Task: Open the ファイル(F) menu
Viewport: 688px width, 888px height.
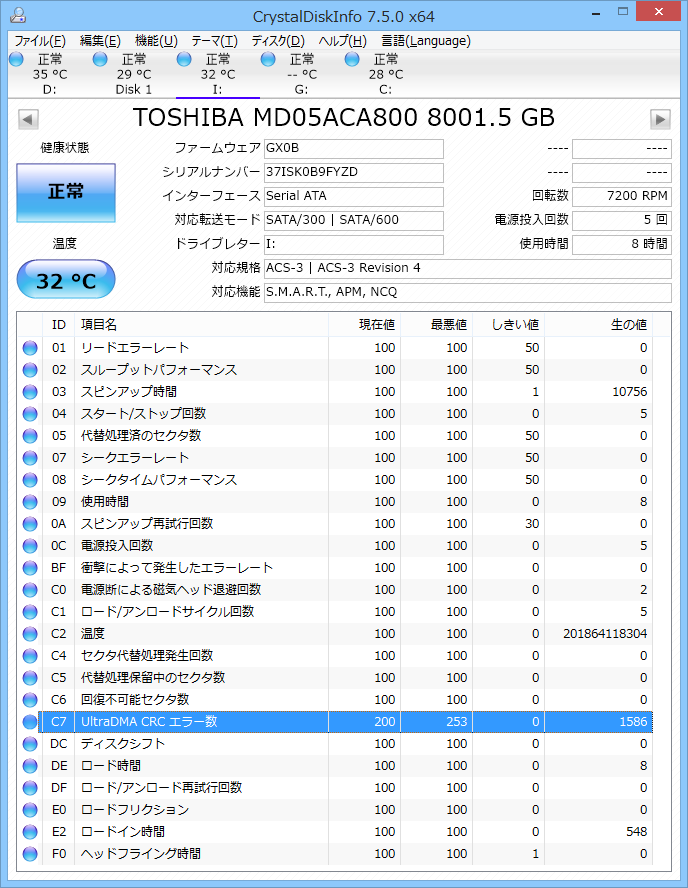Action: 40,41
